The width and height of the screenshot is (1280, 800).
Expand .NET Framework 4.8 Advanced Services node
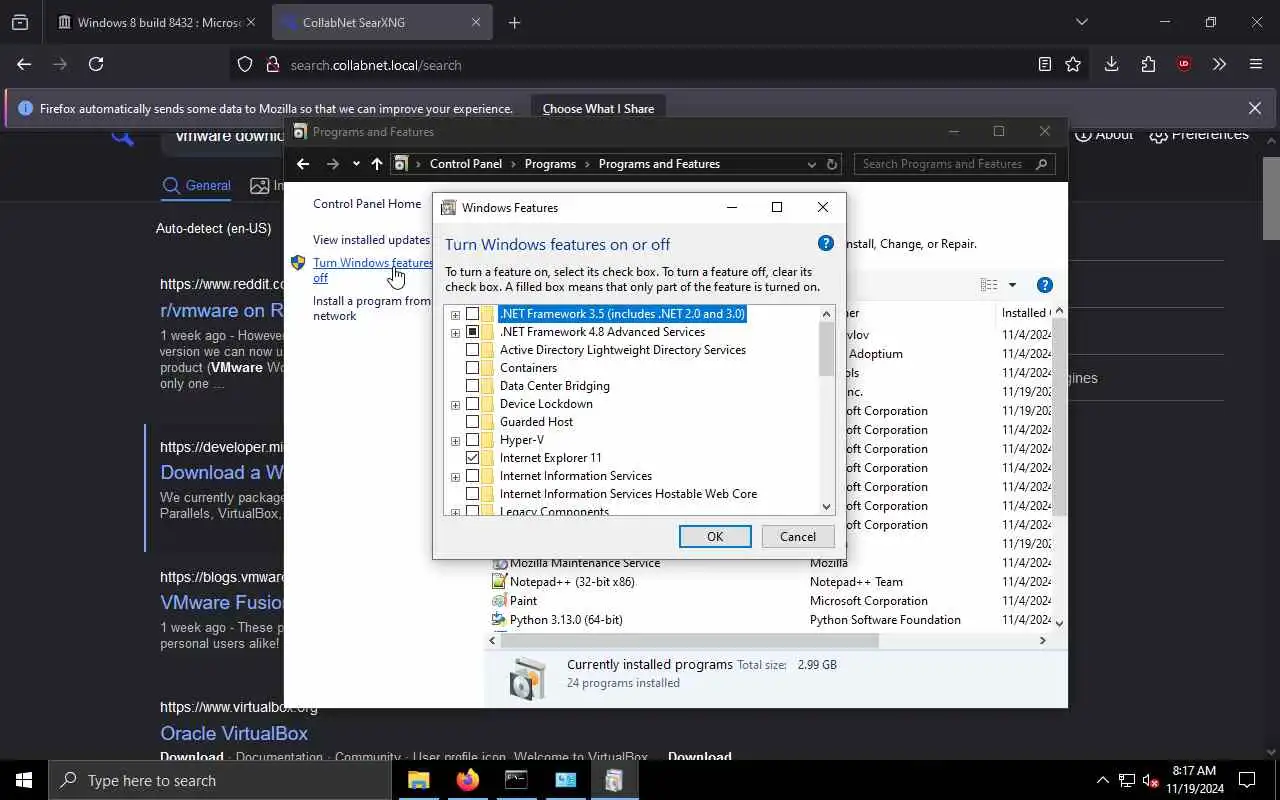tap(455, 333)
